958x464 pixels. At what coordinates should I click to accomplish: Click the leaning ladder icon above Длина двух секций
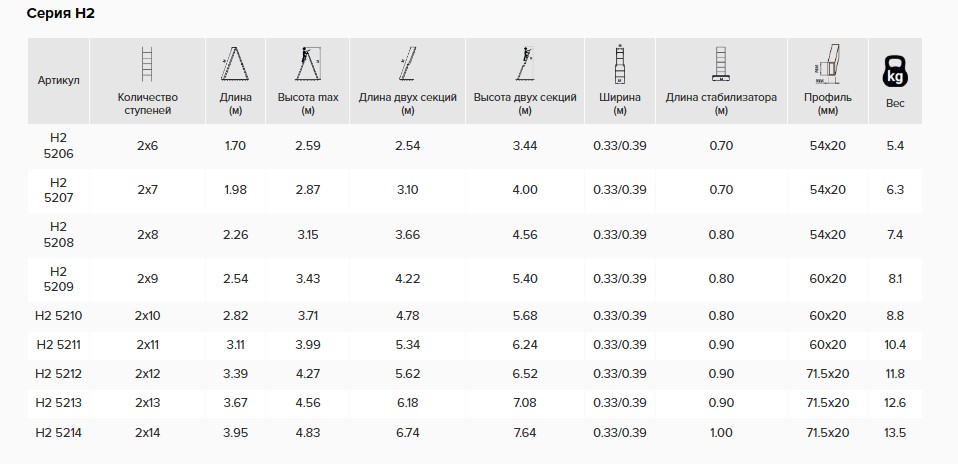[408, 64]
